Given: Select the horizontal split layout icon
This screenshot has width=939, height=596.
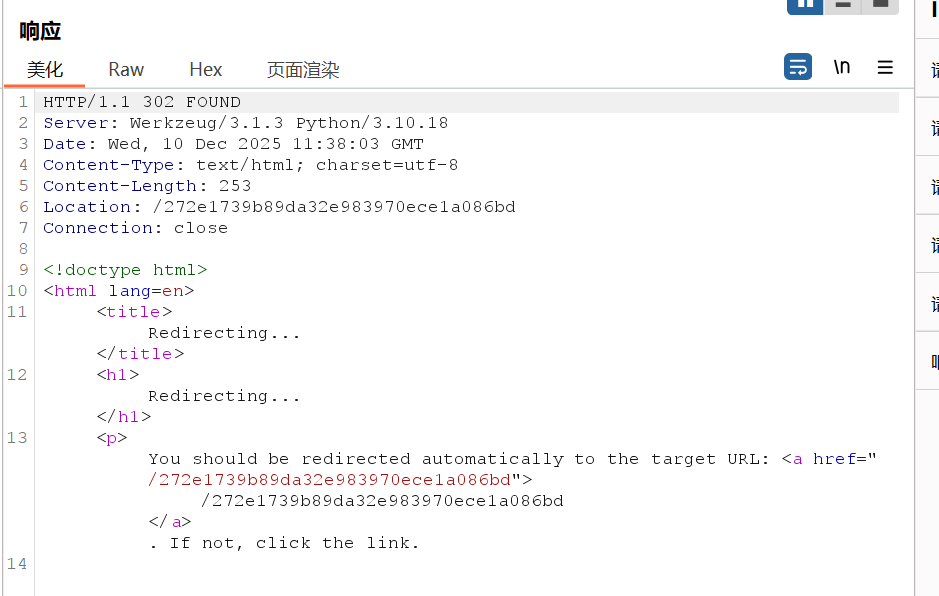Looking at the screenshot, I should tap(843, 5).
